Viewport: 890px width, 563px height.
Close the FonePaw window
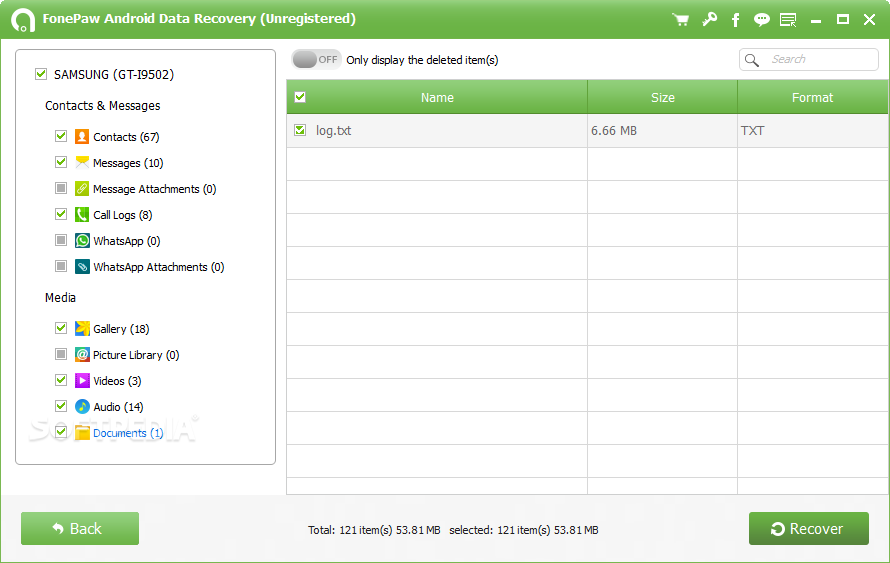pyautogui.click(x=869, y=20)
